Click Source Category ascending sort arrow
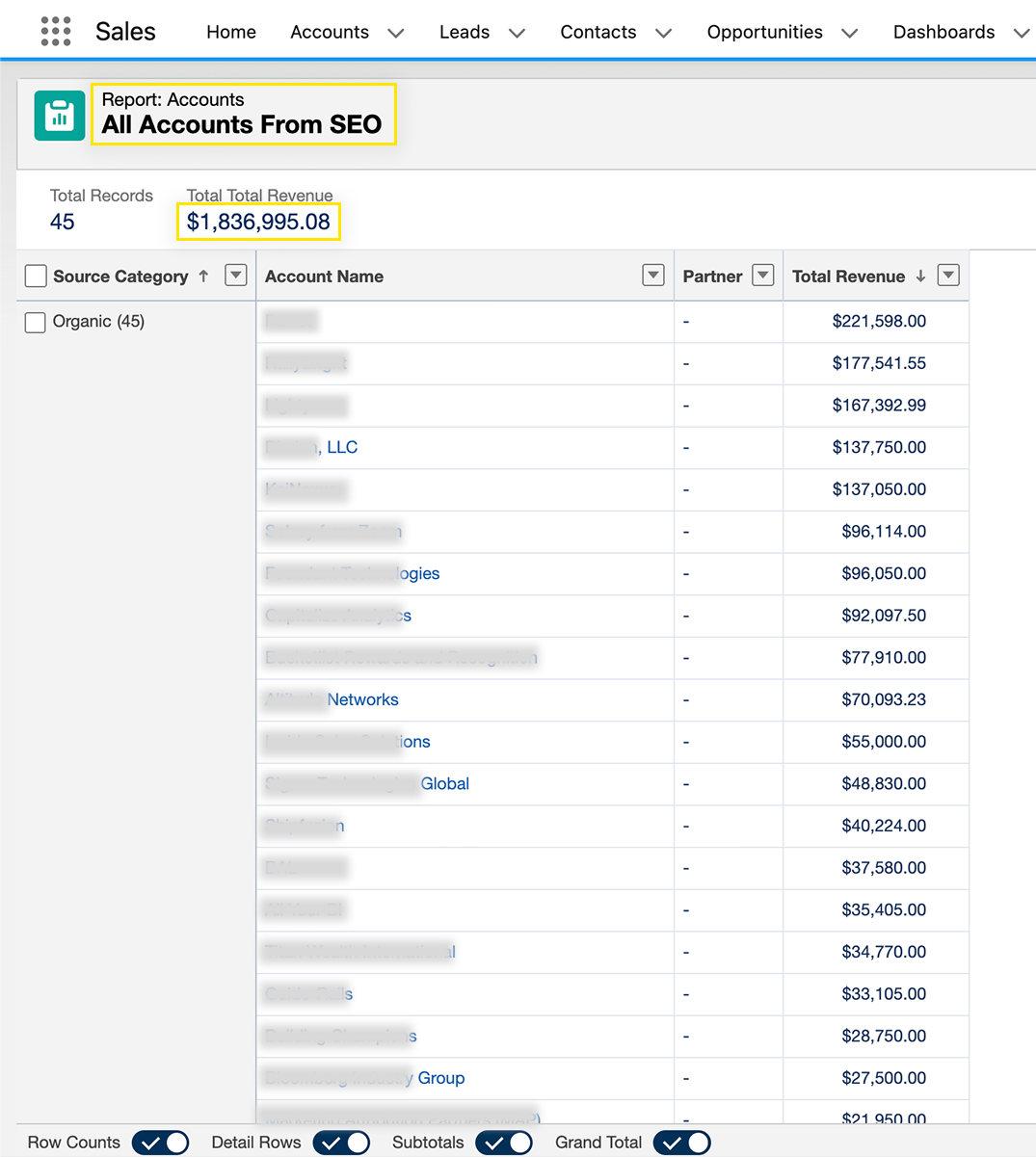 click(203, 276)
